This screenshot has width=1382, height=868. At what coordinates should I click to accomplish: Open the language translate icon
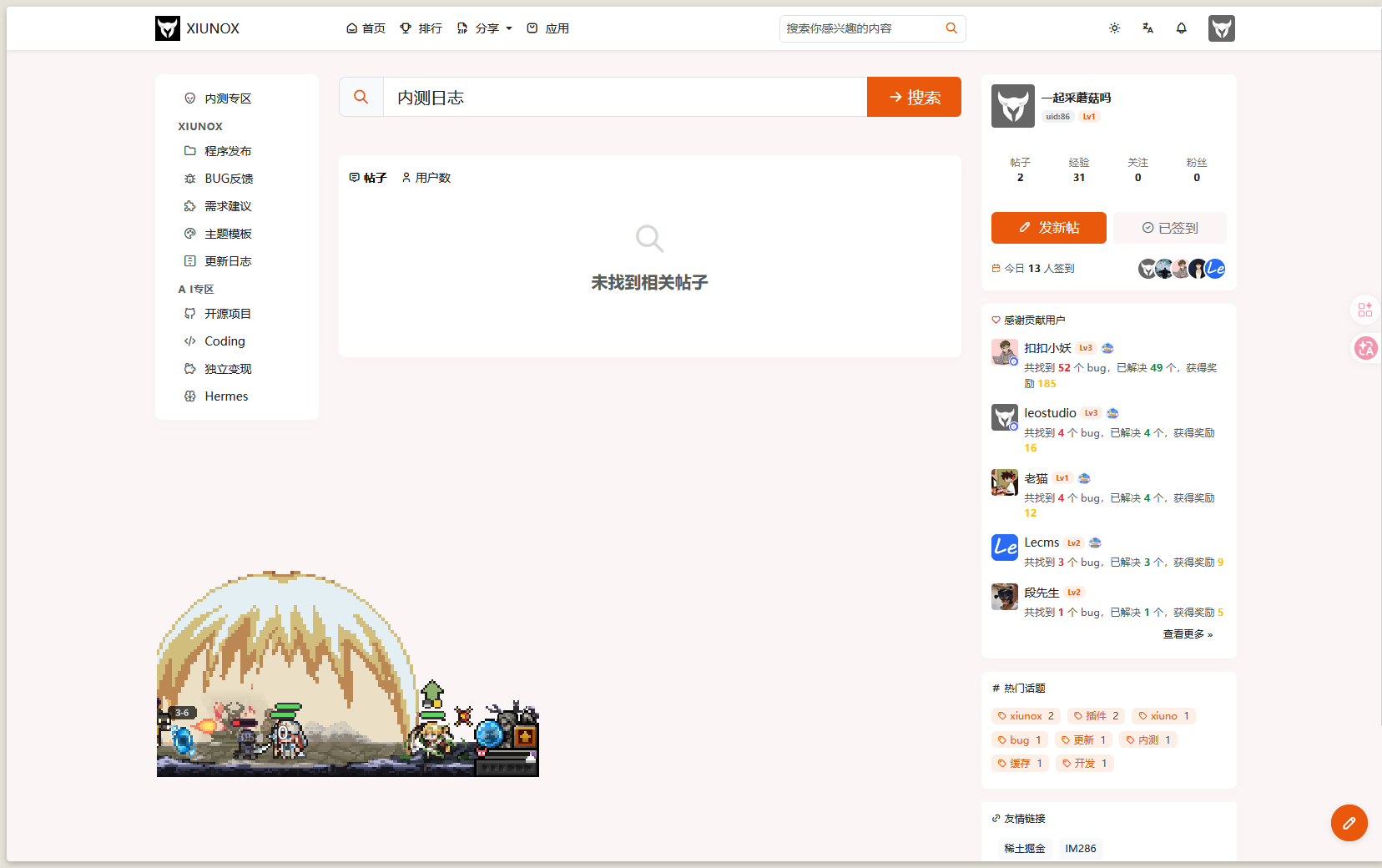pos(1147,28)
